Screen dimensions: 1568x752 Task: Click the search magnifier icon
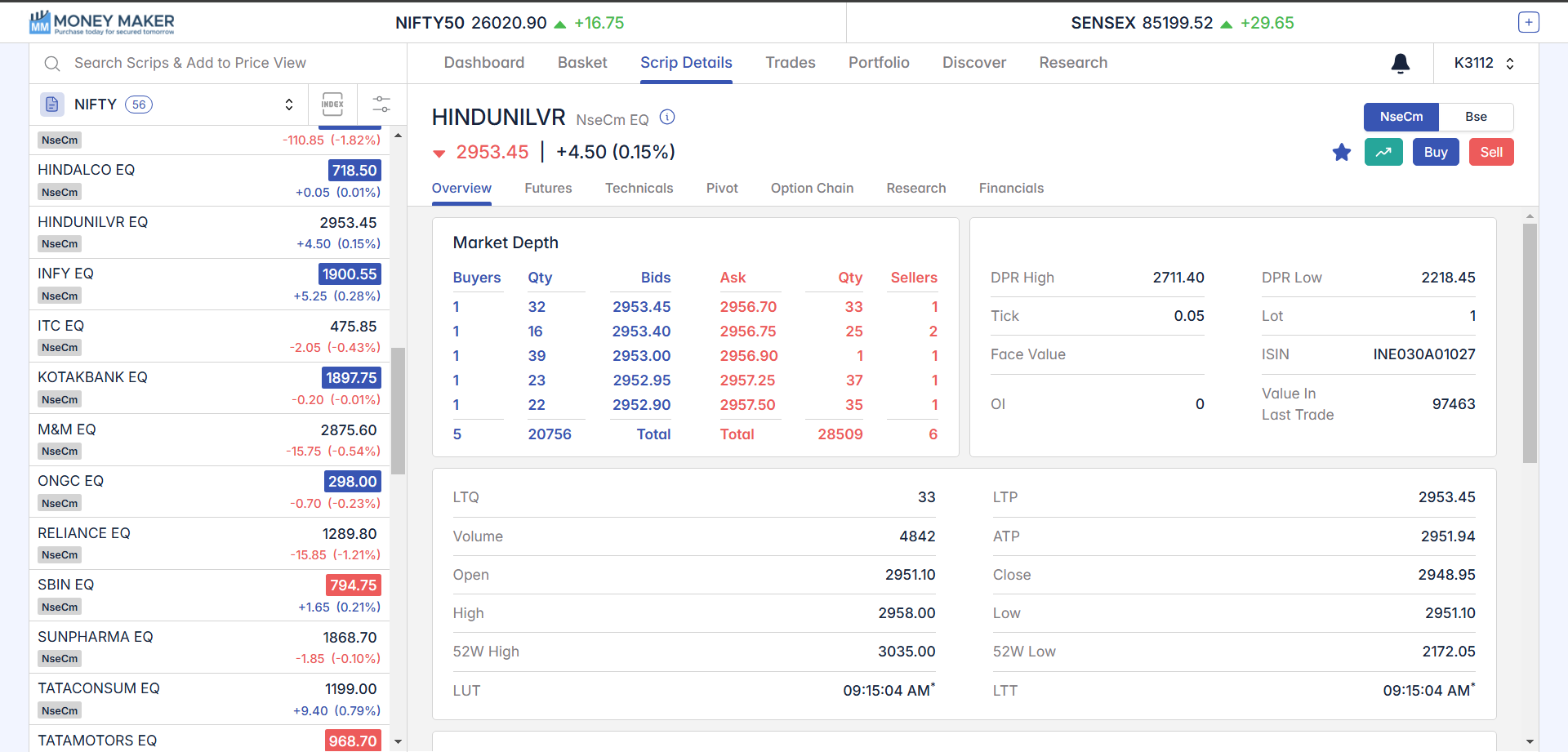click(x=52, y=63)
